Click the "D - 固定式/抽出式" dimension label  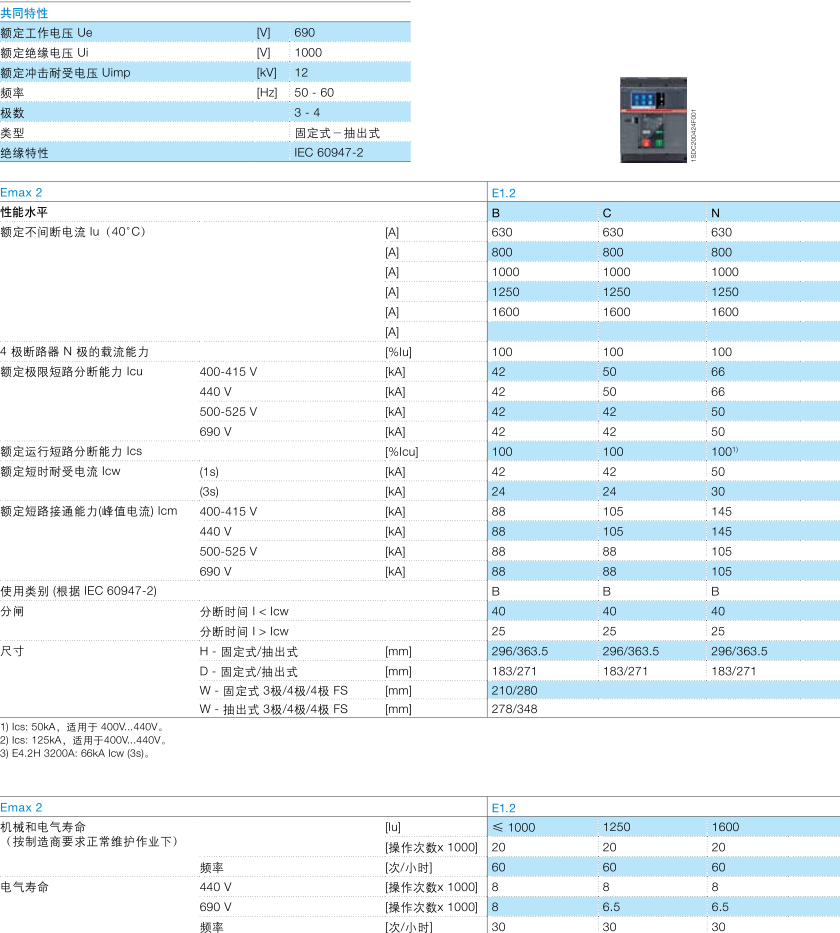point(249,672)
